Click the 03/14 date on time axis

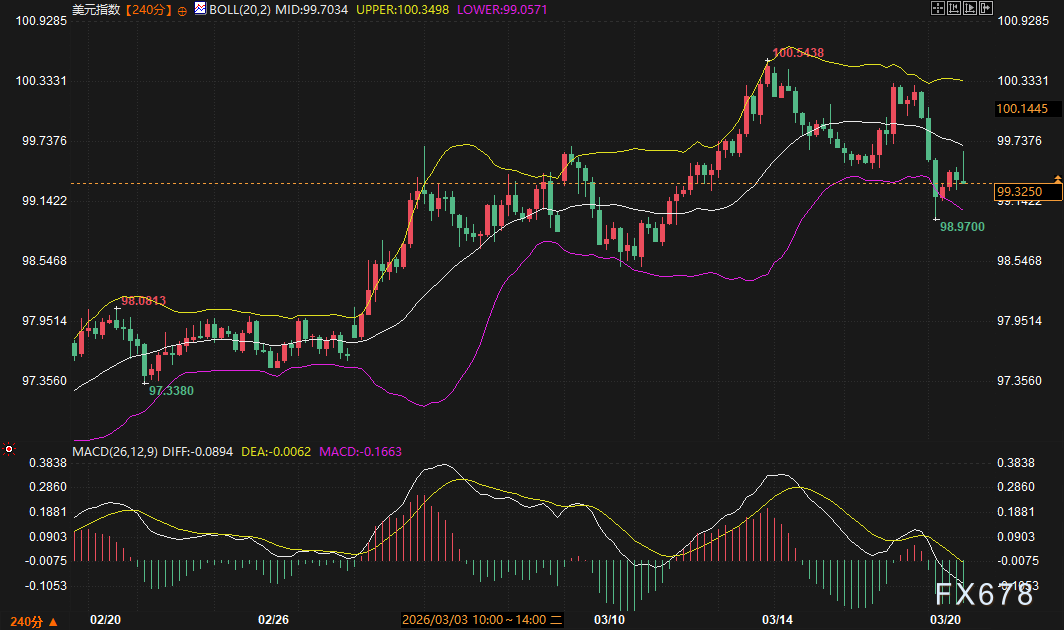(x=777, y=619)
